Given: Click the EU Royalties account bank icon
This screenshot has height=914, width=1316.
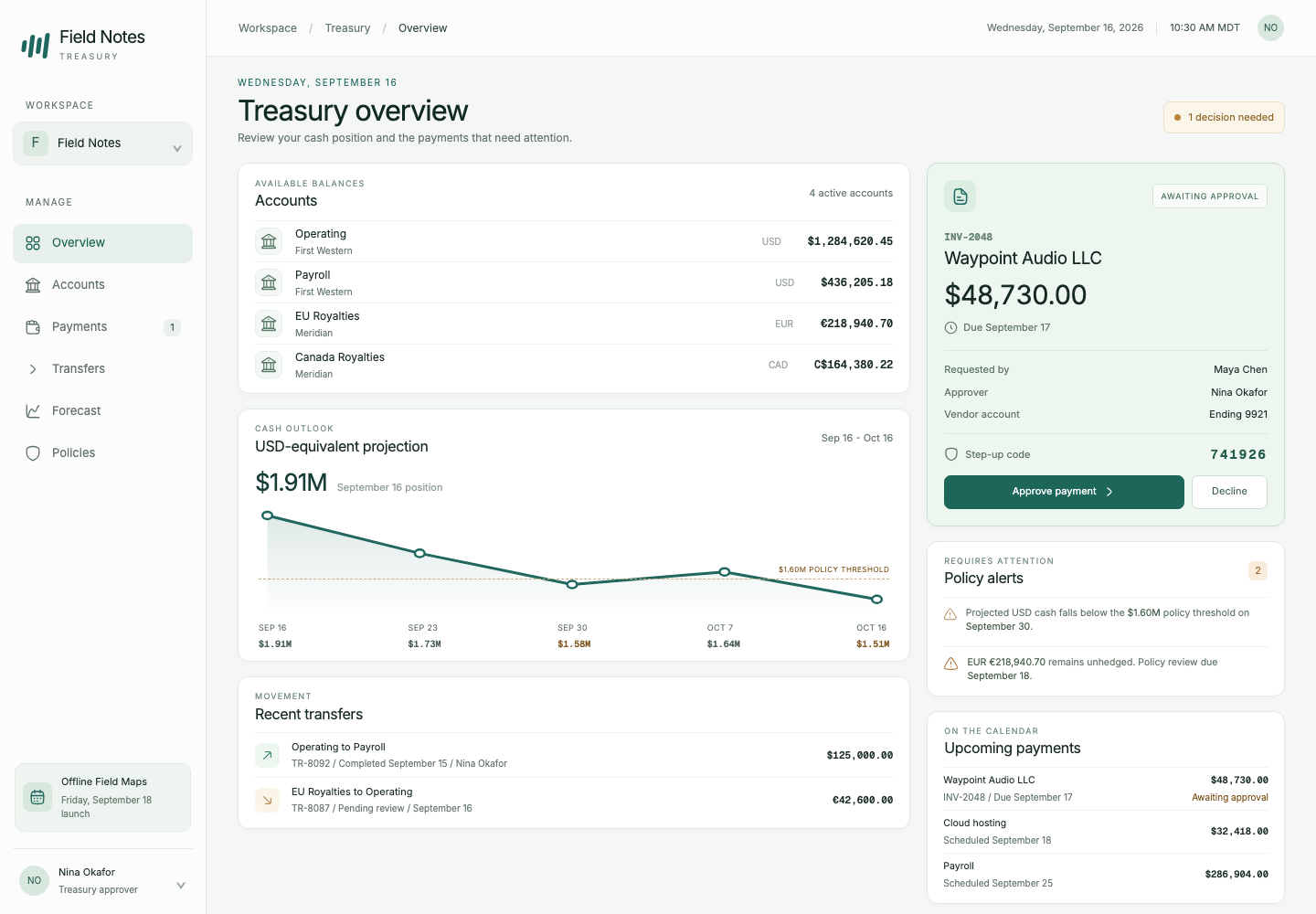Looking at the screenshot, I should (x=269, y=324).
